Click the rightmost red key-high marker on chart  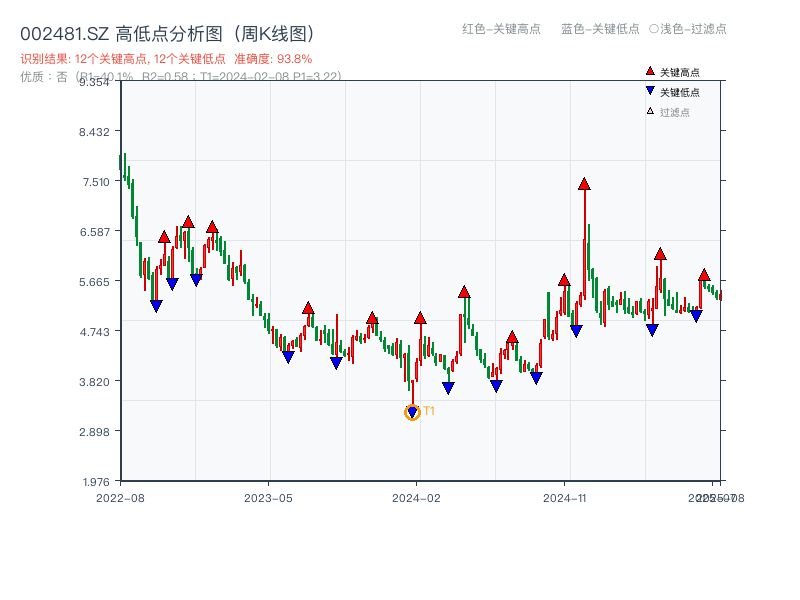[x=704, y=275]
